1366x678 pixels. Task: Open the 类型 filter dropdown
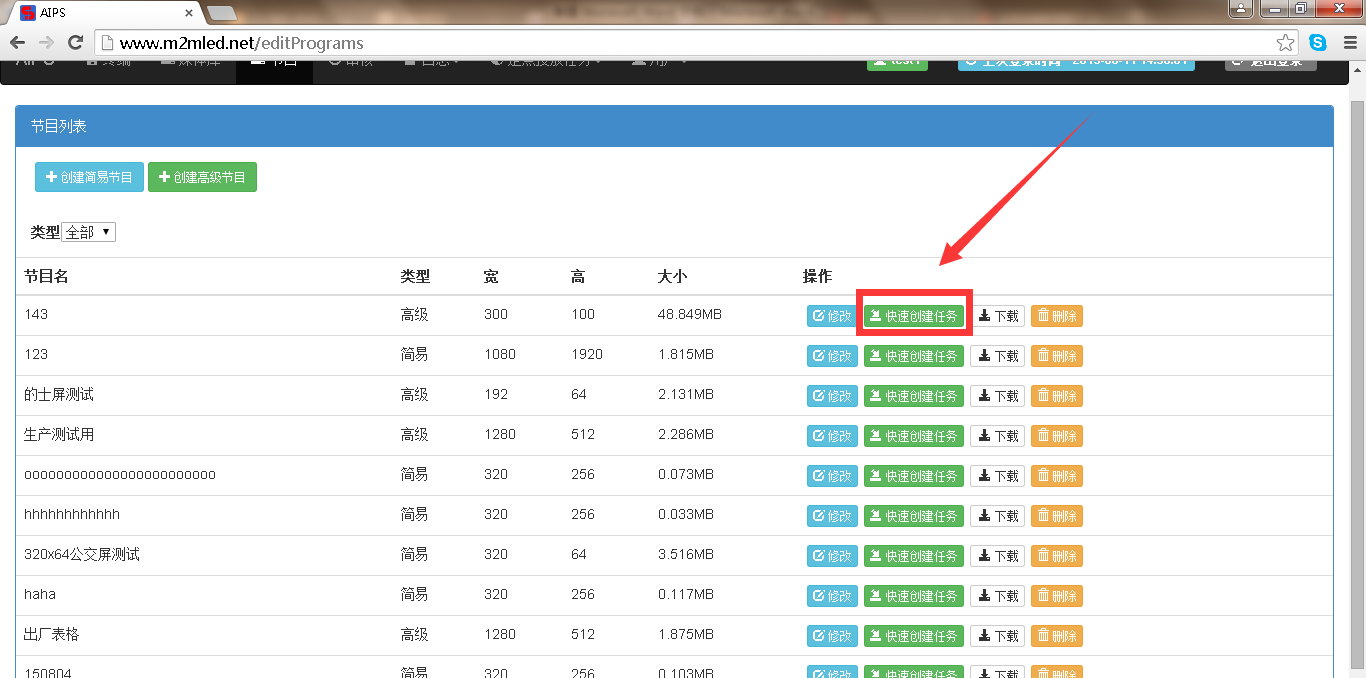[89, 232]
